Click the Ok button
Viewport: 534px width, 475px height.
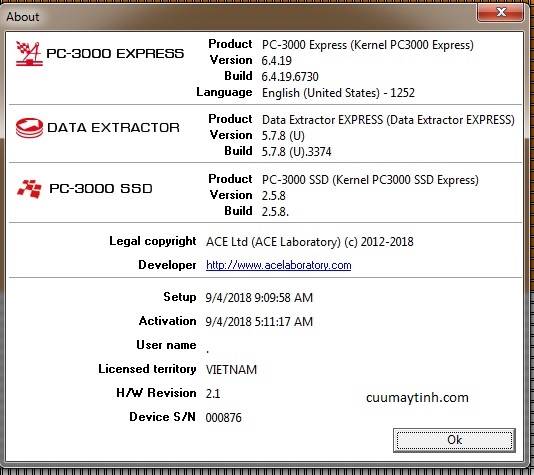click(454, 440)
